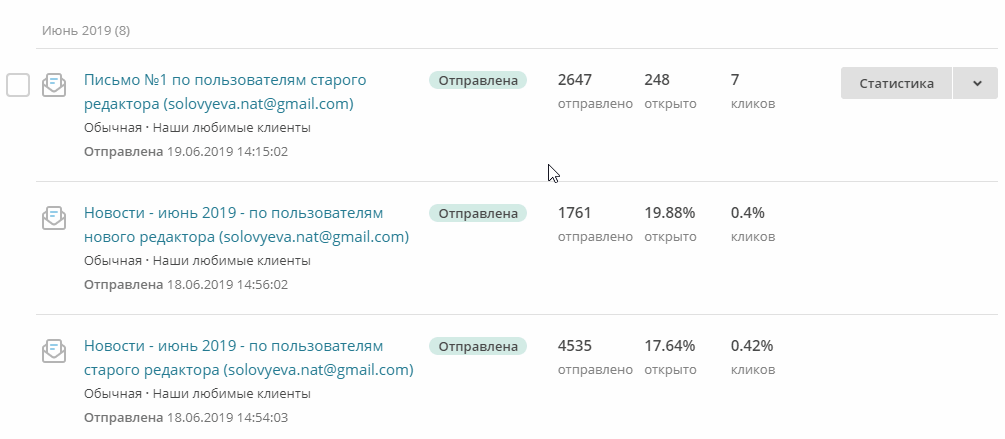Click the 0.4% кликов rate
This screenshot has width=1005, height=439.
click(747, 213)
